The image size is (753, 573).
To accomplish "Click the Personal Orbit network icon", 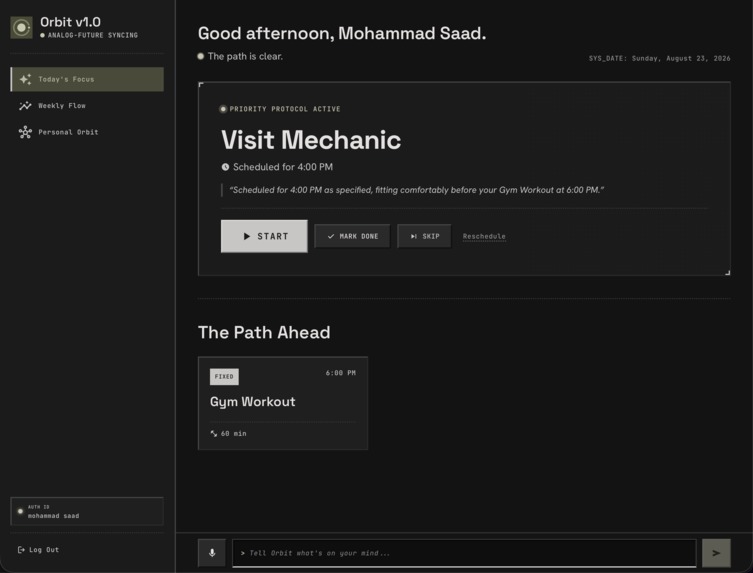I will (25, 132).
